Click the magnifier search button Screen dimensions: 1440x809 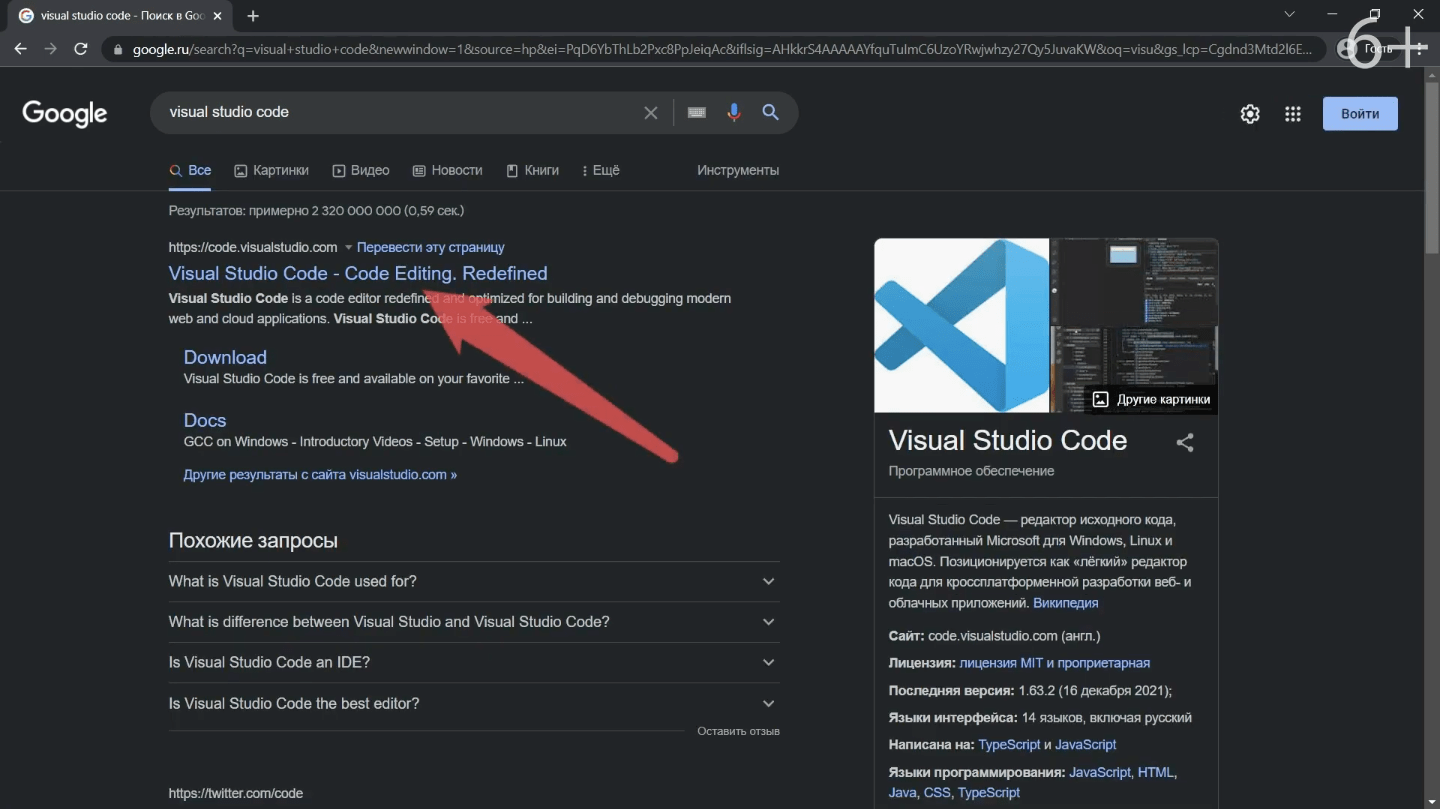(x=771, y=113)
